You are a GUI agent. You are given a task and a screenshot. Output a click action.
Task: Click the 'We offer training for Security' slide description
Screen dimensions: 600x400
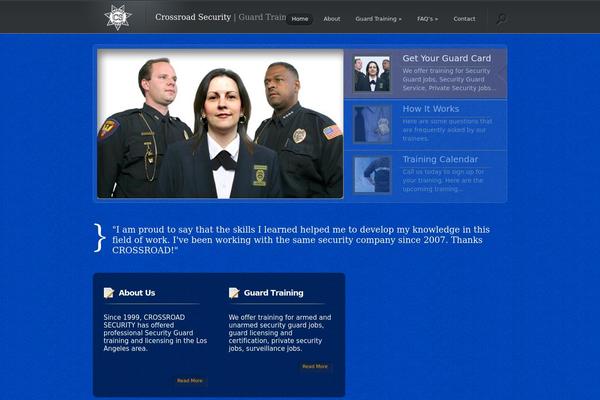[x=449, y=80]
